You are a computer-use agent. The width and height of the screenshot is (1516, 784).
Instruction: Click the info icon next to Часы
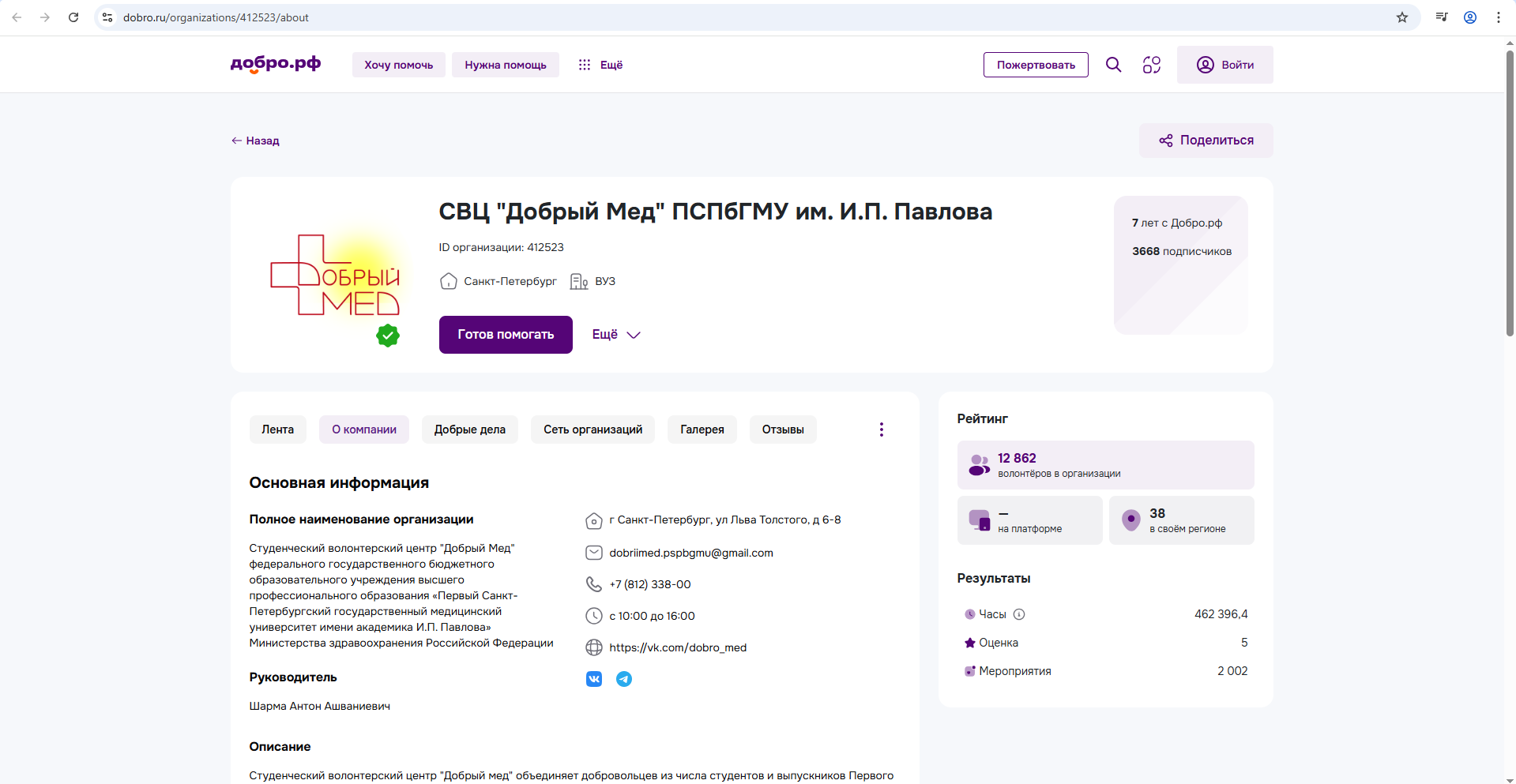point(1019,614)
